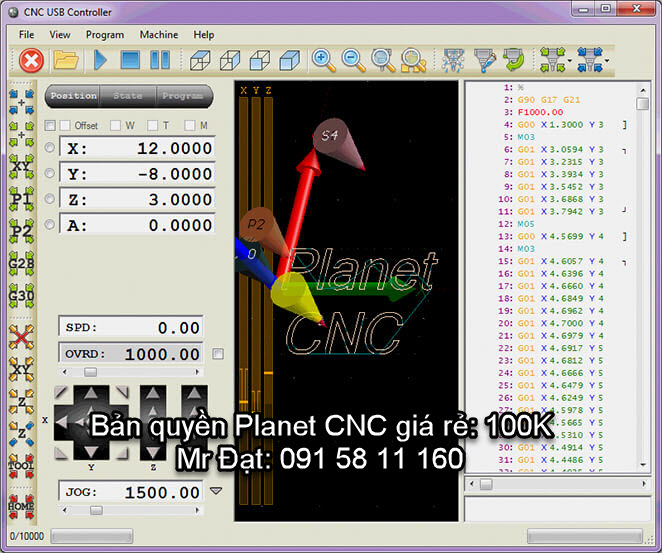Open dropdown arrow beside green toolbar icon
The width and height of the screenshot is (662, 553).
tap(570, 61)
